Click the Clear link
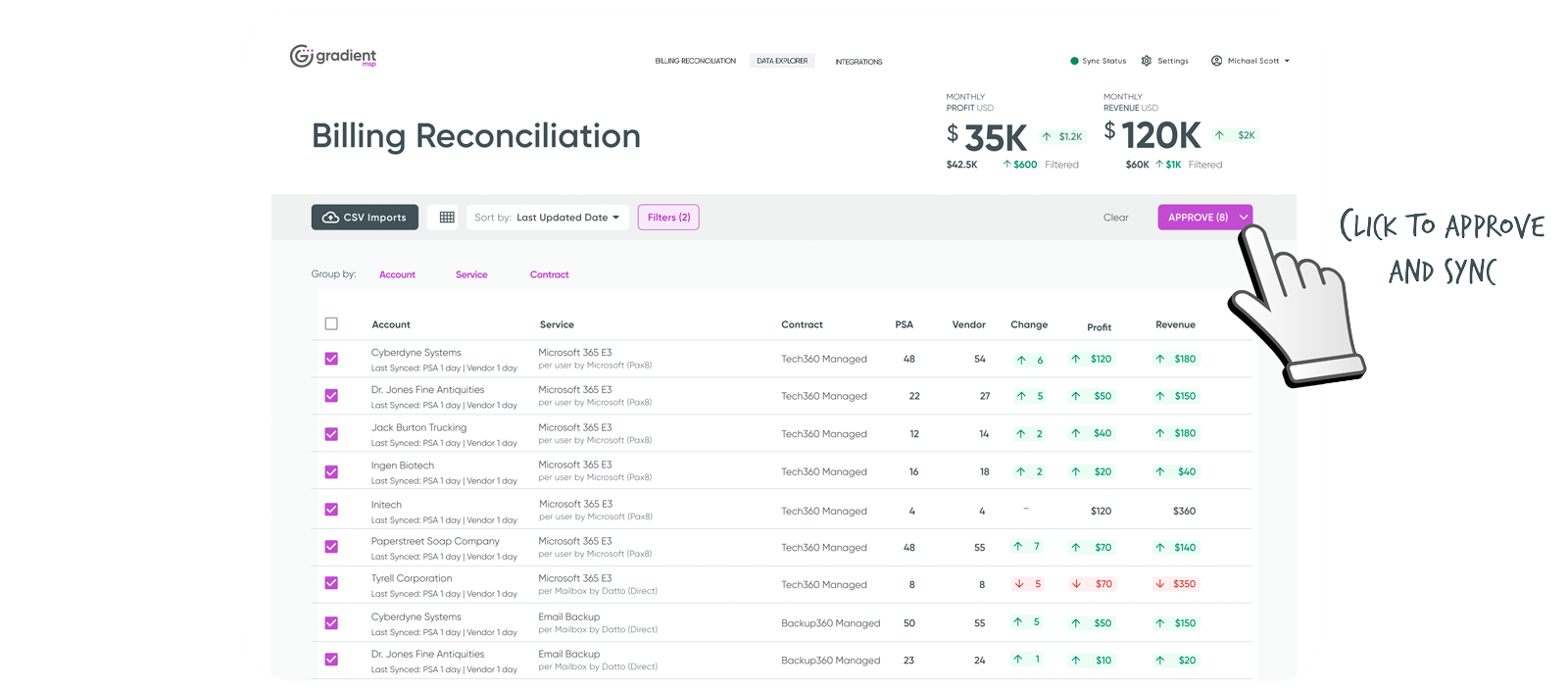Image resolution: width=1568 pixels, height=687 pixels. coord(1115,218)
